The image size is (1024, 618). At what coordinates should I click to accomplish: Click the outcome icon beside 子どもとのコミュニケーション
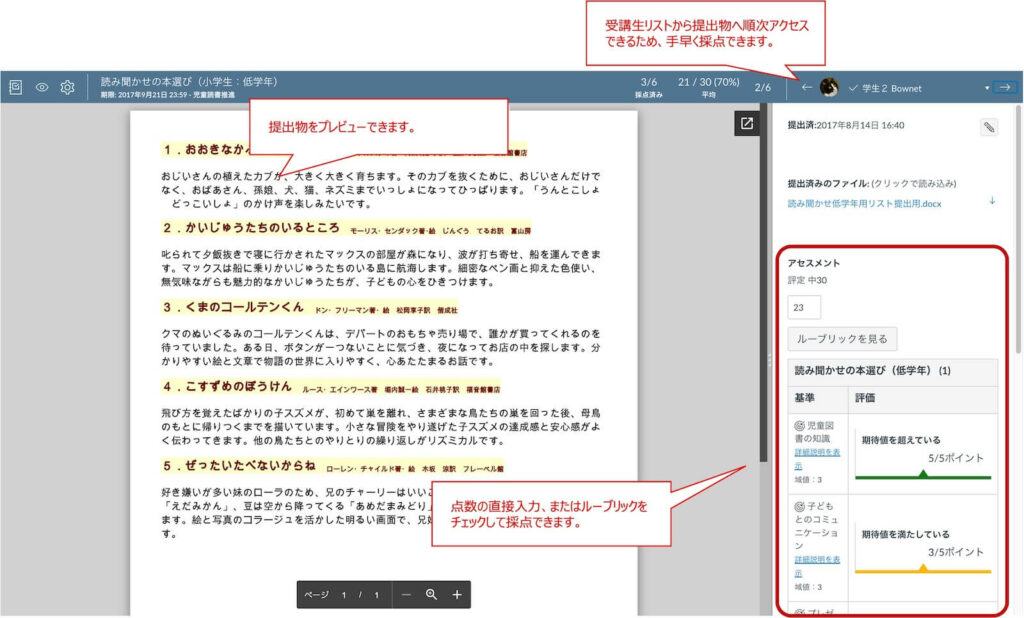click(799, 506)
